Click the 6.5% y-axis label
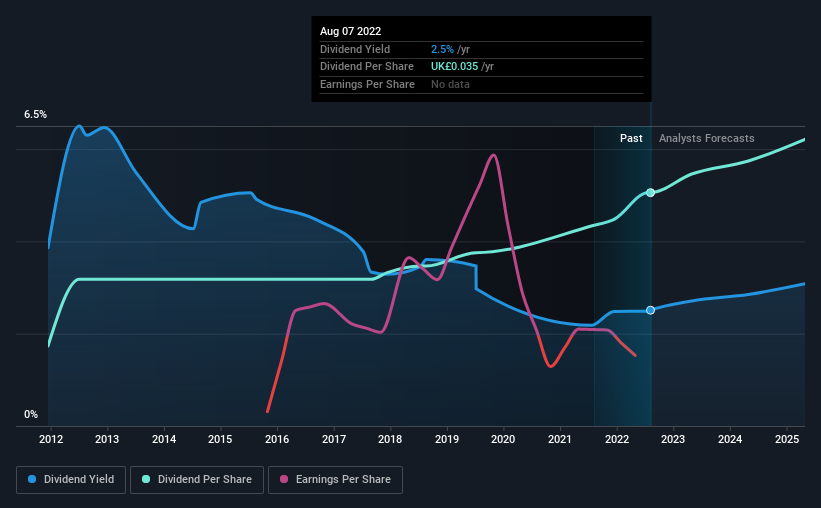The height and width of the screenshot is (508, 821). (x=35, y=115)
